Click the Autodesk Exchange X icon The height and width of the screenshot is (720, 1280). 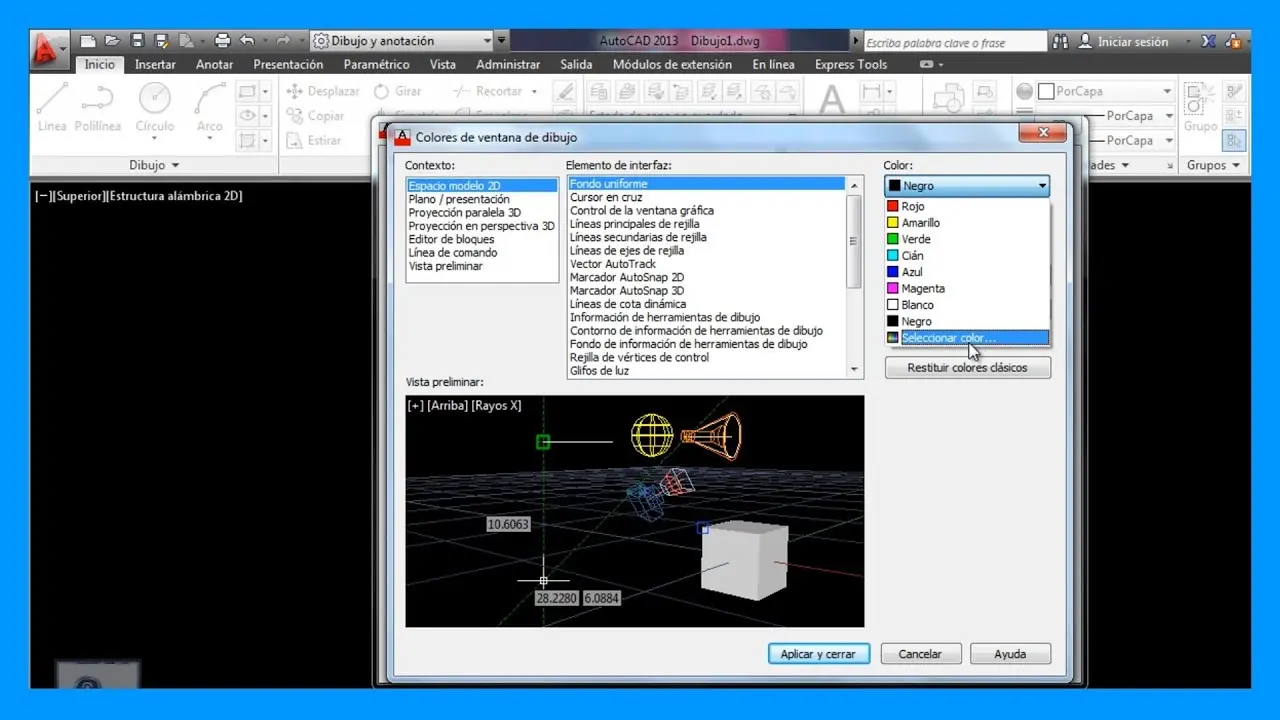click(x=1209, y=42)
